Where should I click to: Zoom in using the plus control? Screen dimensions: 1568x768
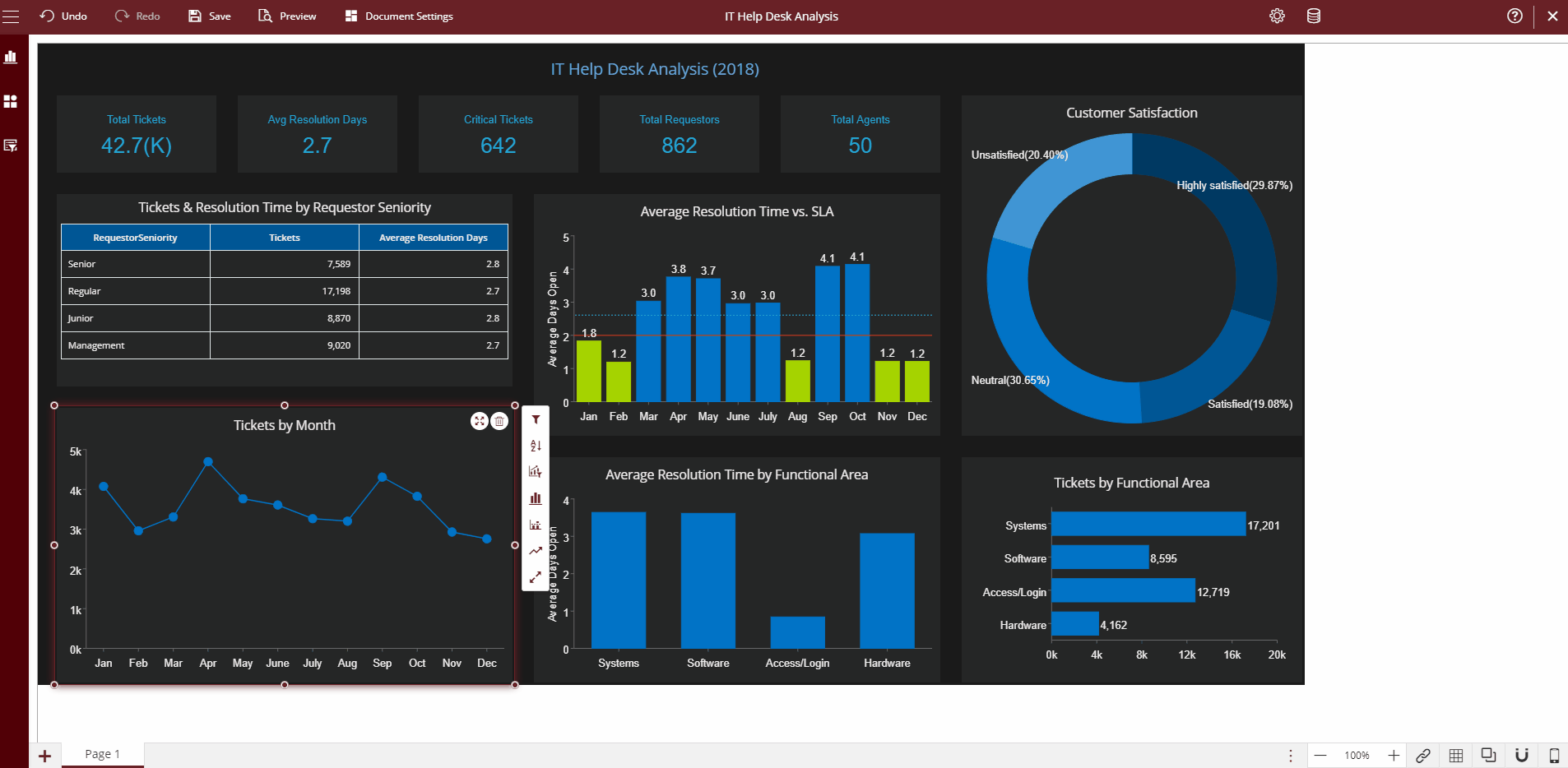click(x=1394, y=755)
